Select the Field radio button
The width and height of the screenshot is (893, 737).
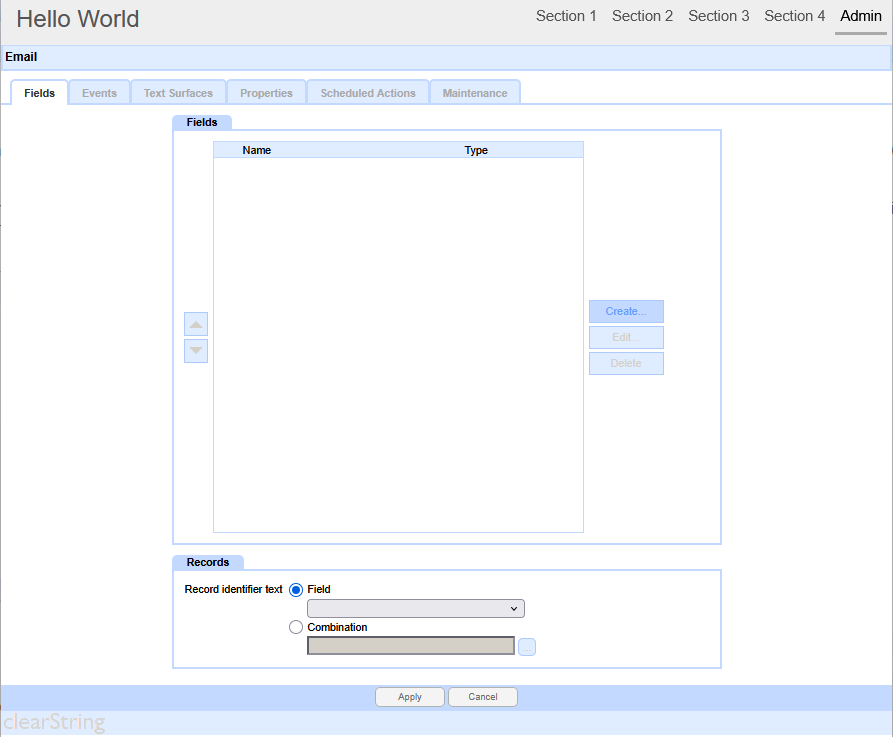(296, 590)
